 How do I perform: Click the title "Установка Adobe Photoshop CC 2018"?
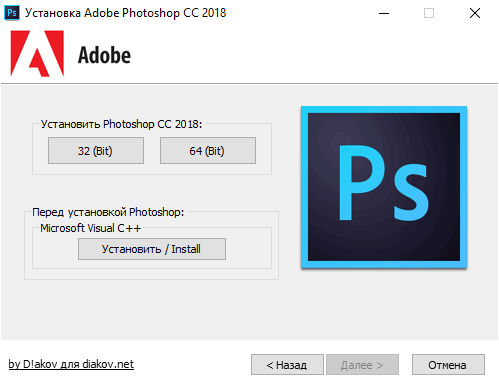[125, 13]
